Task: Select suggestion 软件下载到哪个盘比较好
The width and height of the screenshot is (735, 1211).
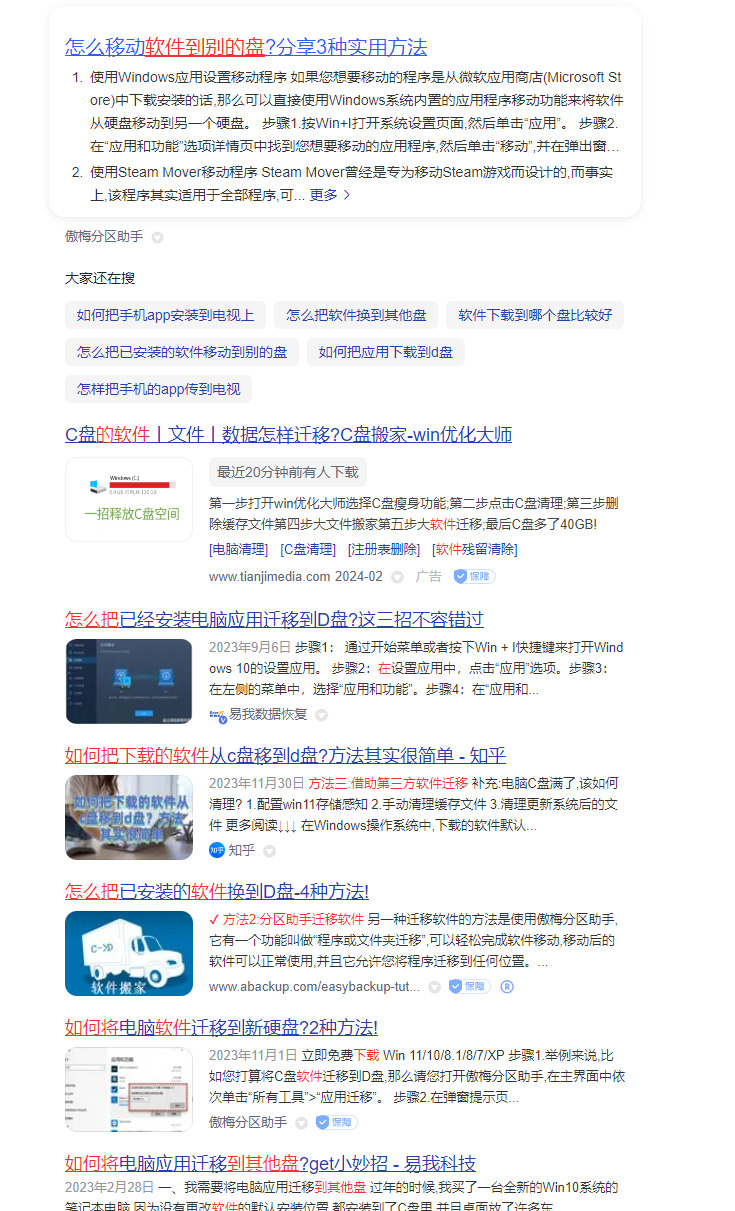Action: 535,316
